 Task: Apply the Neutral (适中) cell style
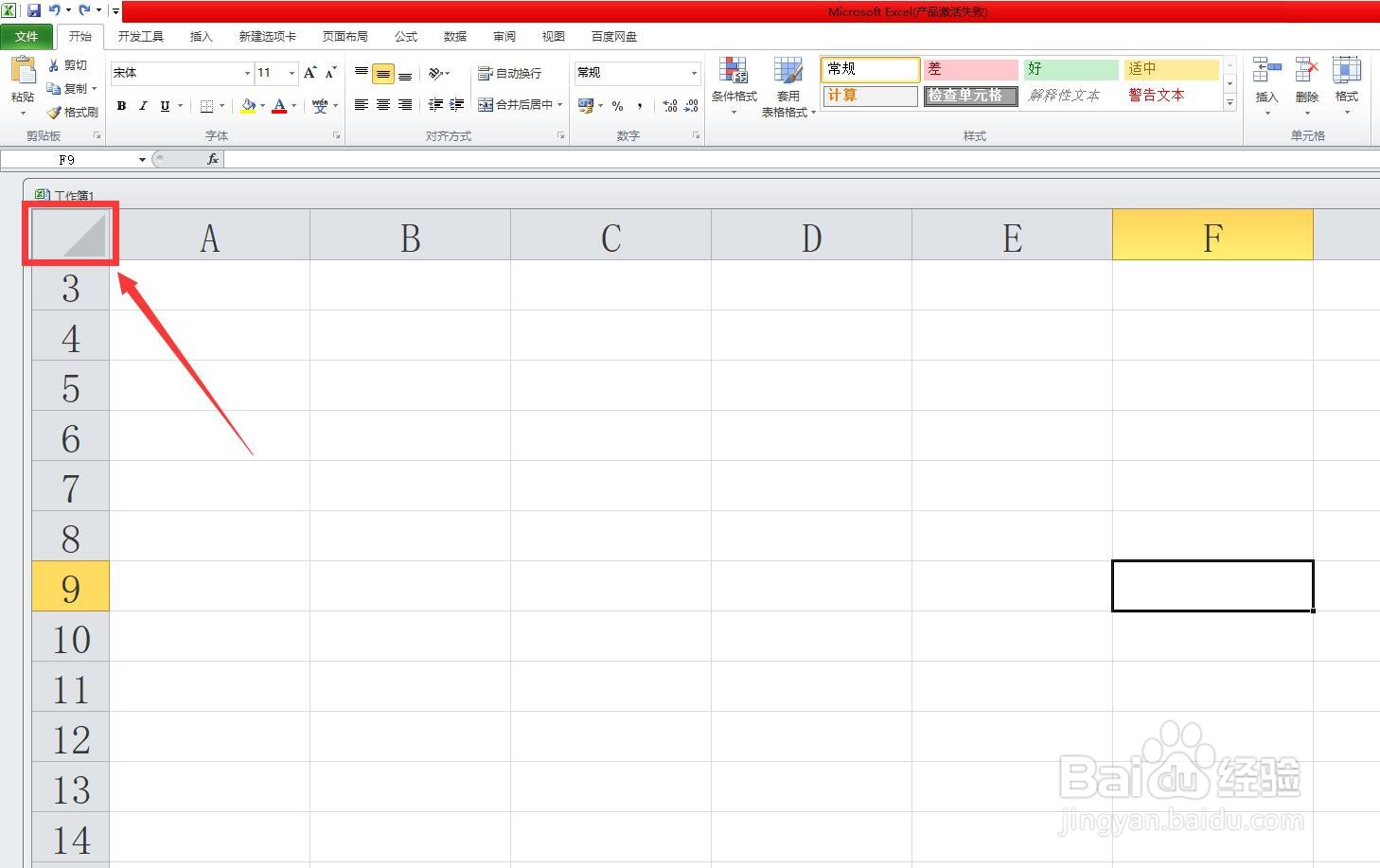point(1171,69)
